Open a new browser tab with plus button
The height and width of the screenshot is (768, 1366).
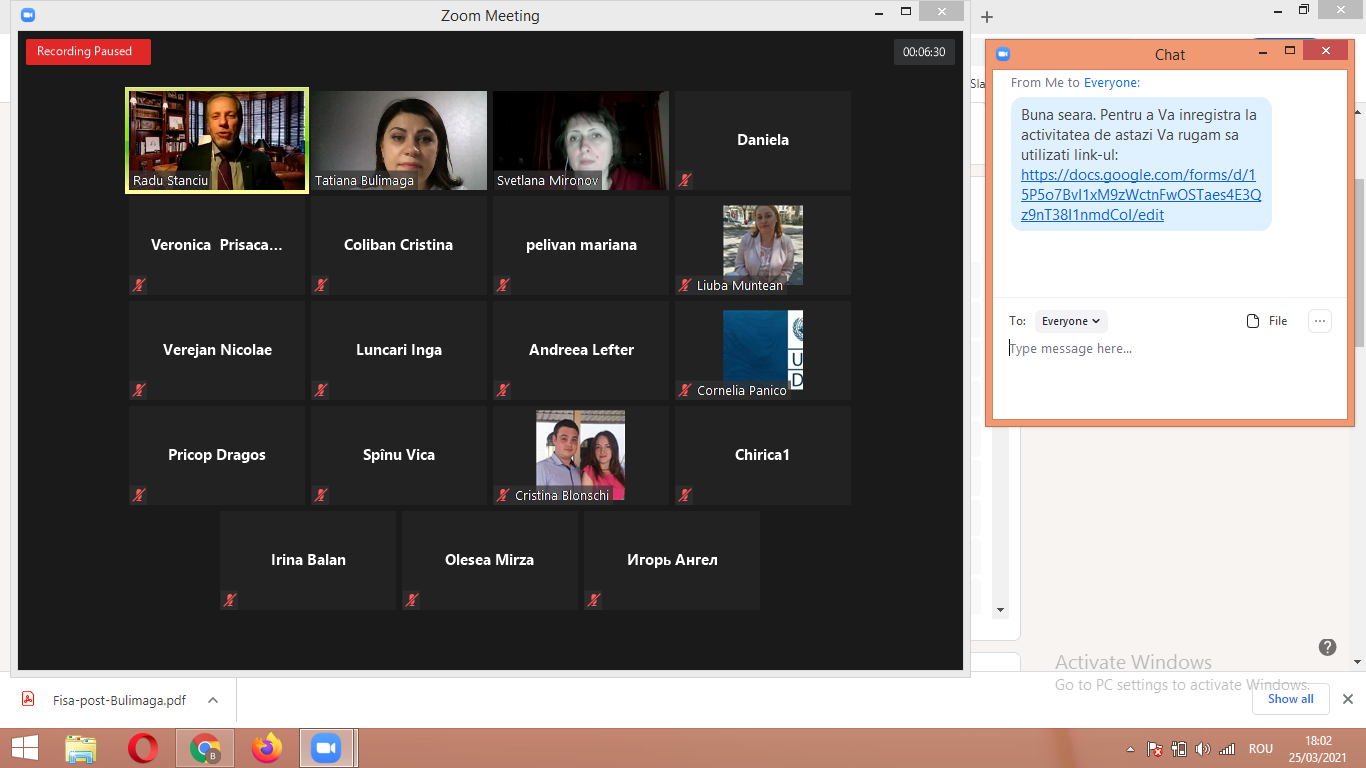coord(987,17)
